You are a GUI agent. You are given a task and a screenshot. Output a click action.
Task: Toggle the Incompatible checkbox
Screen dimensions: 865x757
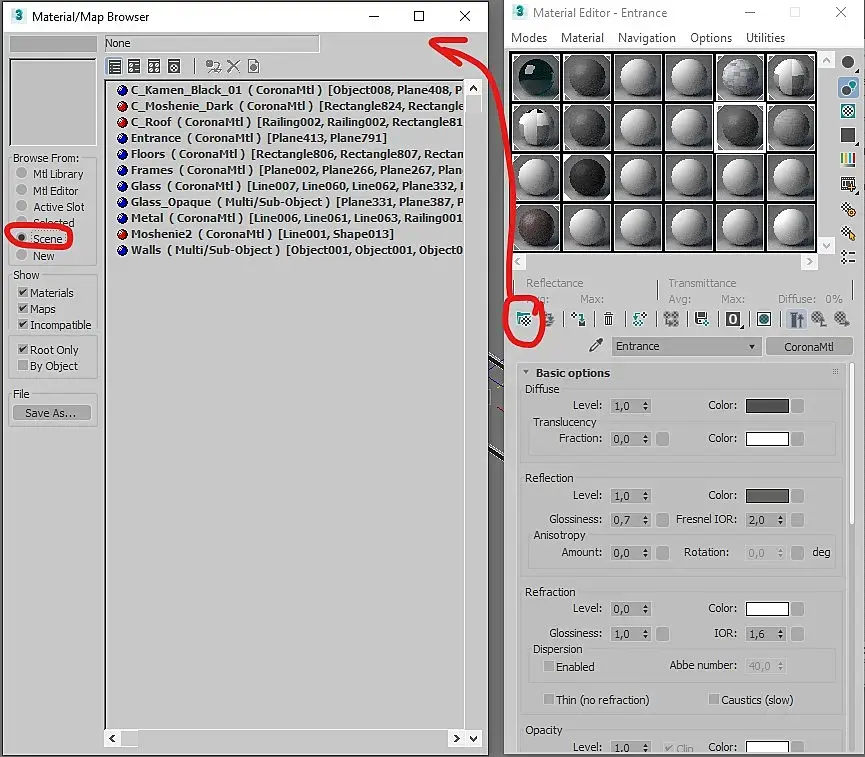(23, 324)
